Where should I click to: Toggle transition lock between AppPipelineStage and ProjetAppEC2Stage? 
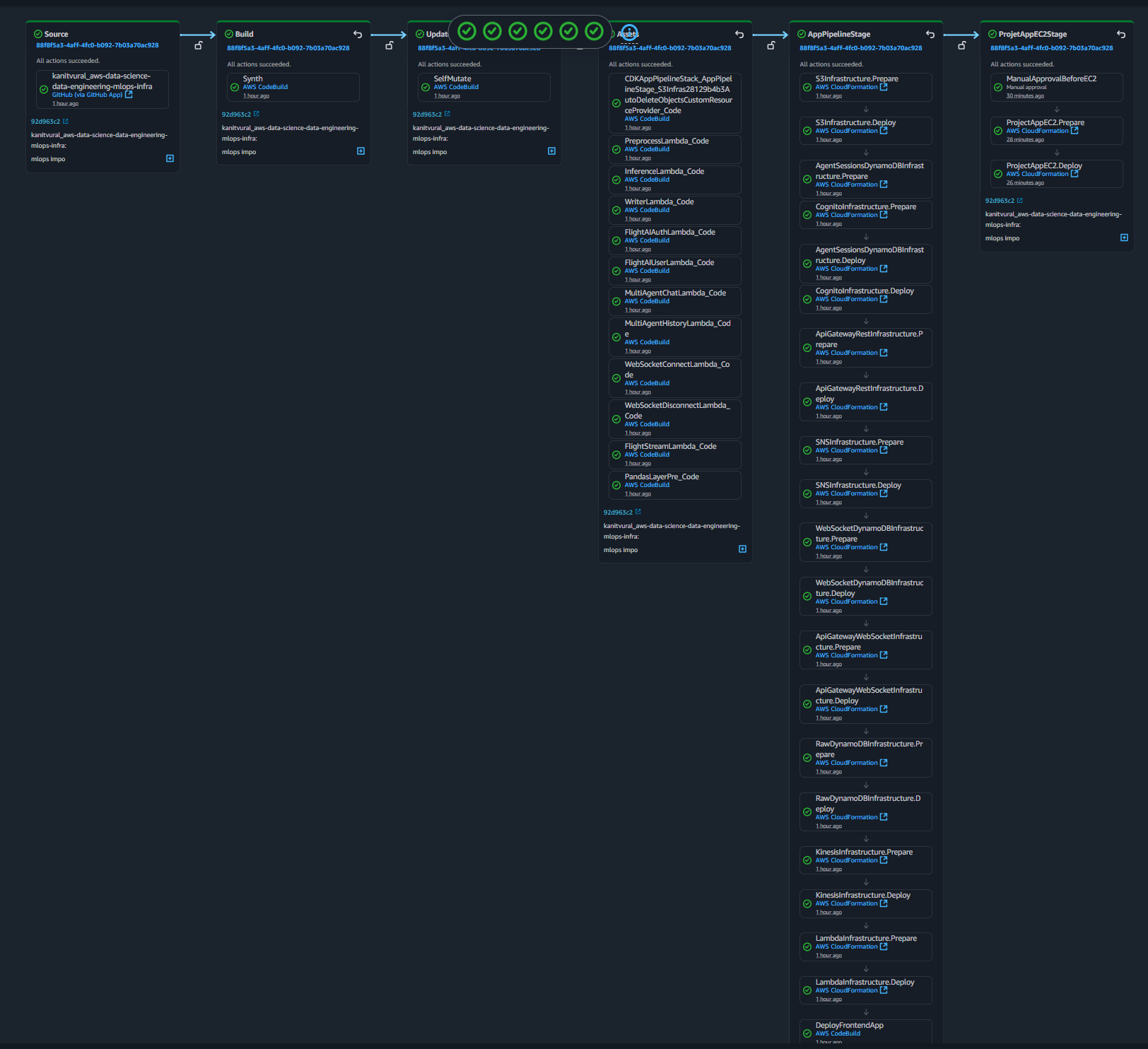962,45
